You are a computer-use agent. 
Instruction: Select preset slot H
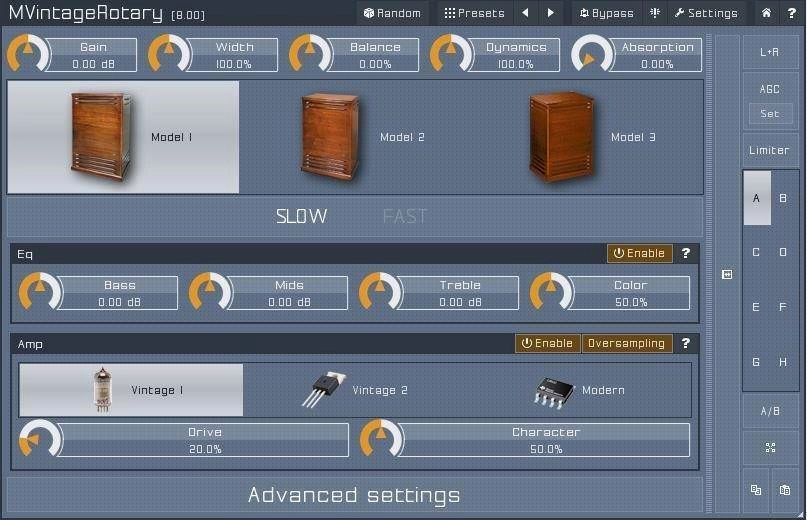pos(783,362)
